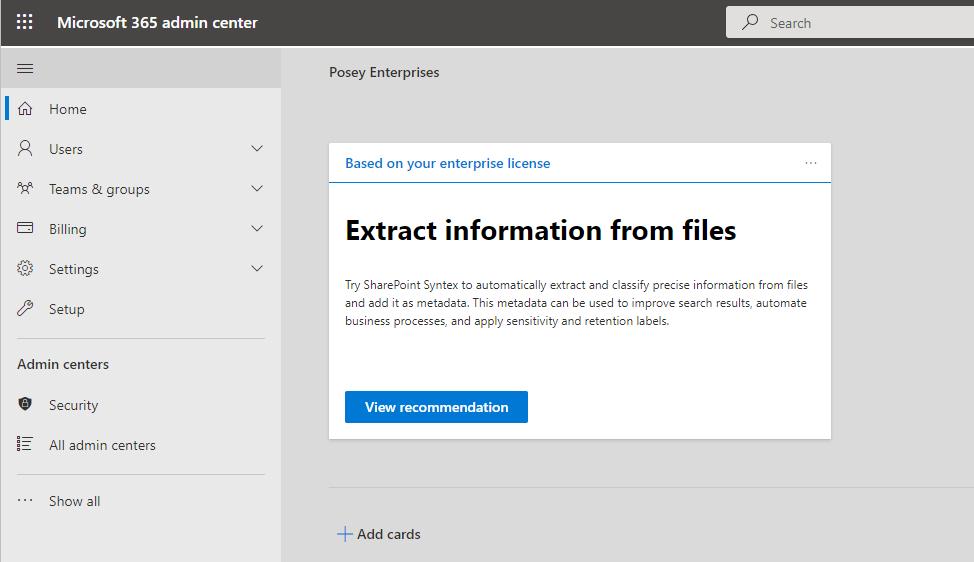
Task: Open All admin centers link
Action: [x=142, y=445]
